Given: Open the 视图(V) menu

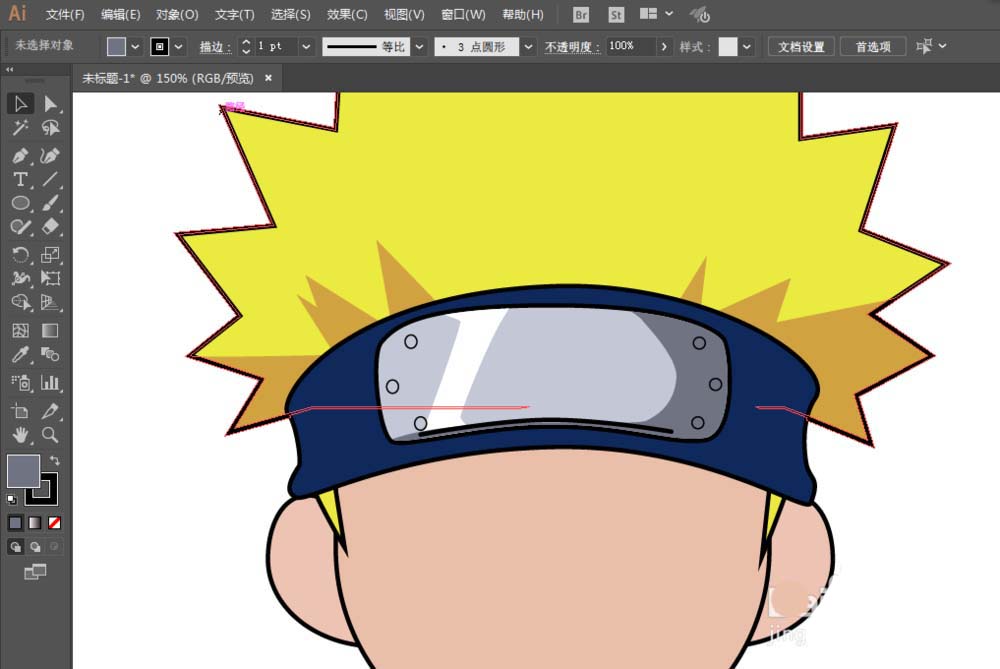Looking at the screenshot, I should tap(404, 14).
